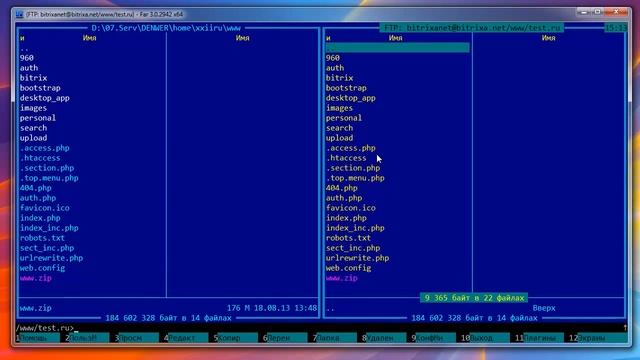Image resolution: width=640 pixels, height=360 pixels.
Task: Select folder search in the left local panel
Action: [x=33, y=128]
